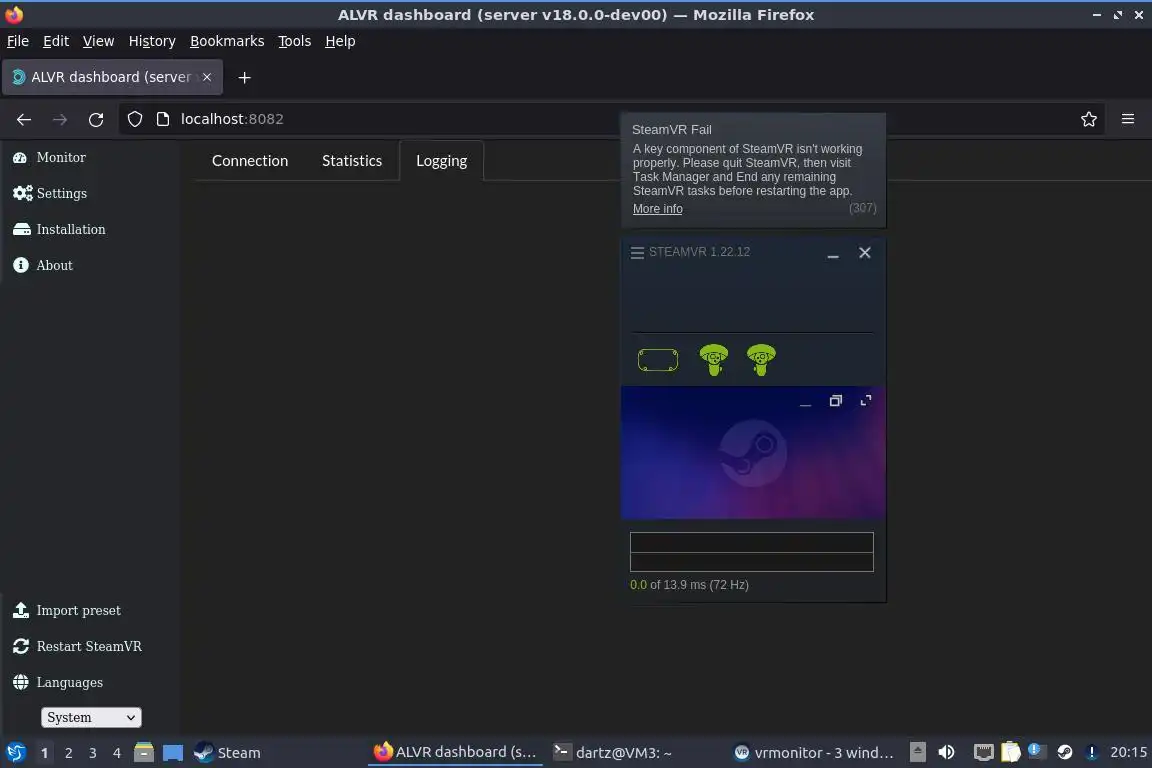
Task: Open the System language dropdown
Action: pos(91,717)
